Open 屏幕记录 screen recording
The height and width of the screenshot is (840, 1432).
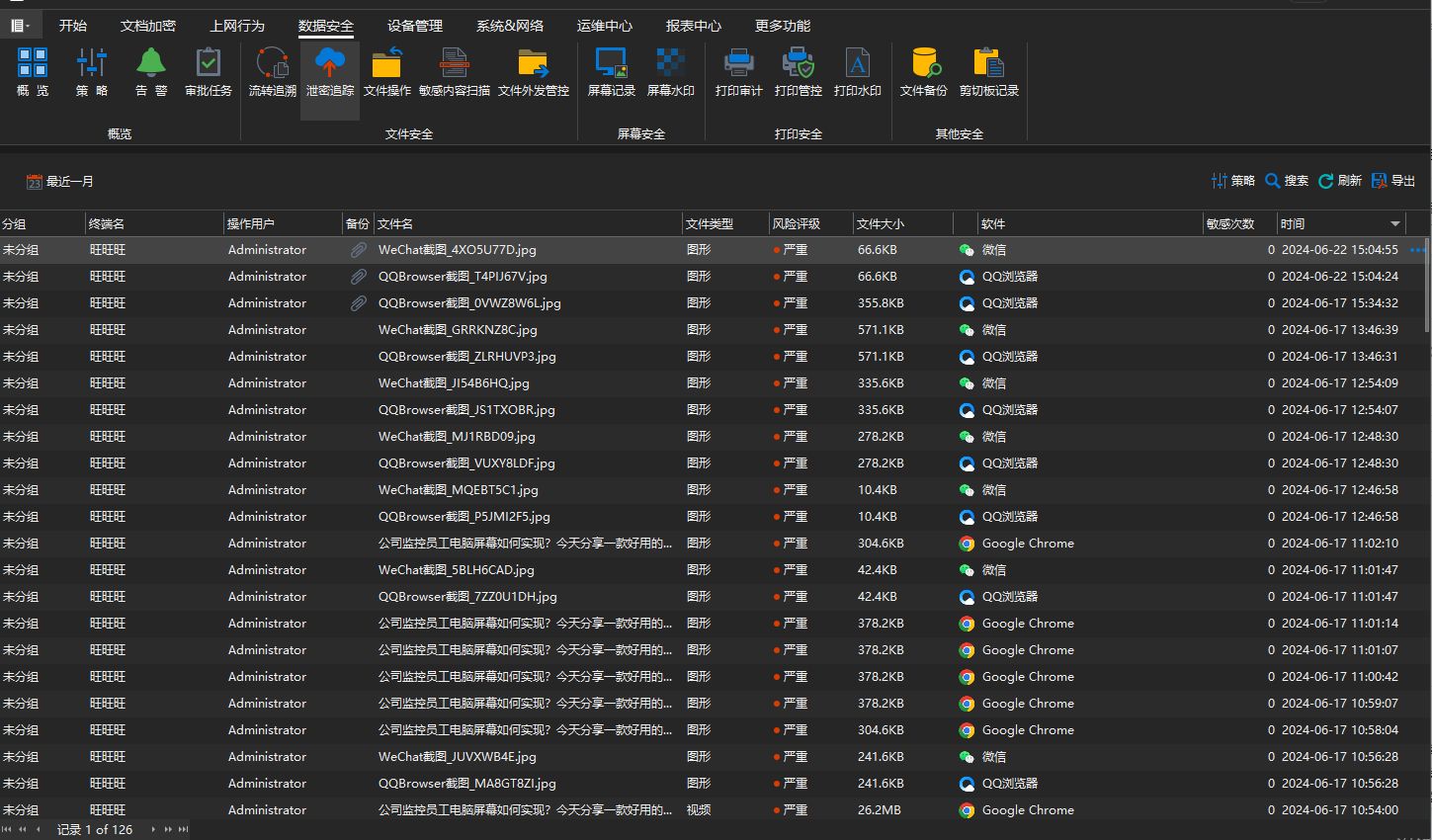pyautogui.click(x=612, y=72)
